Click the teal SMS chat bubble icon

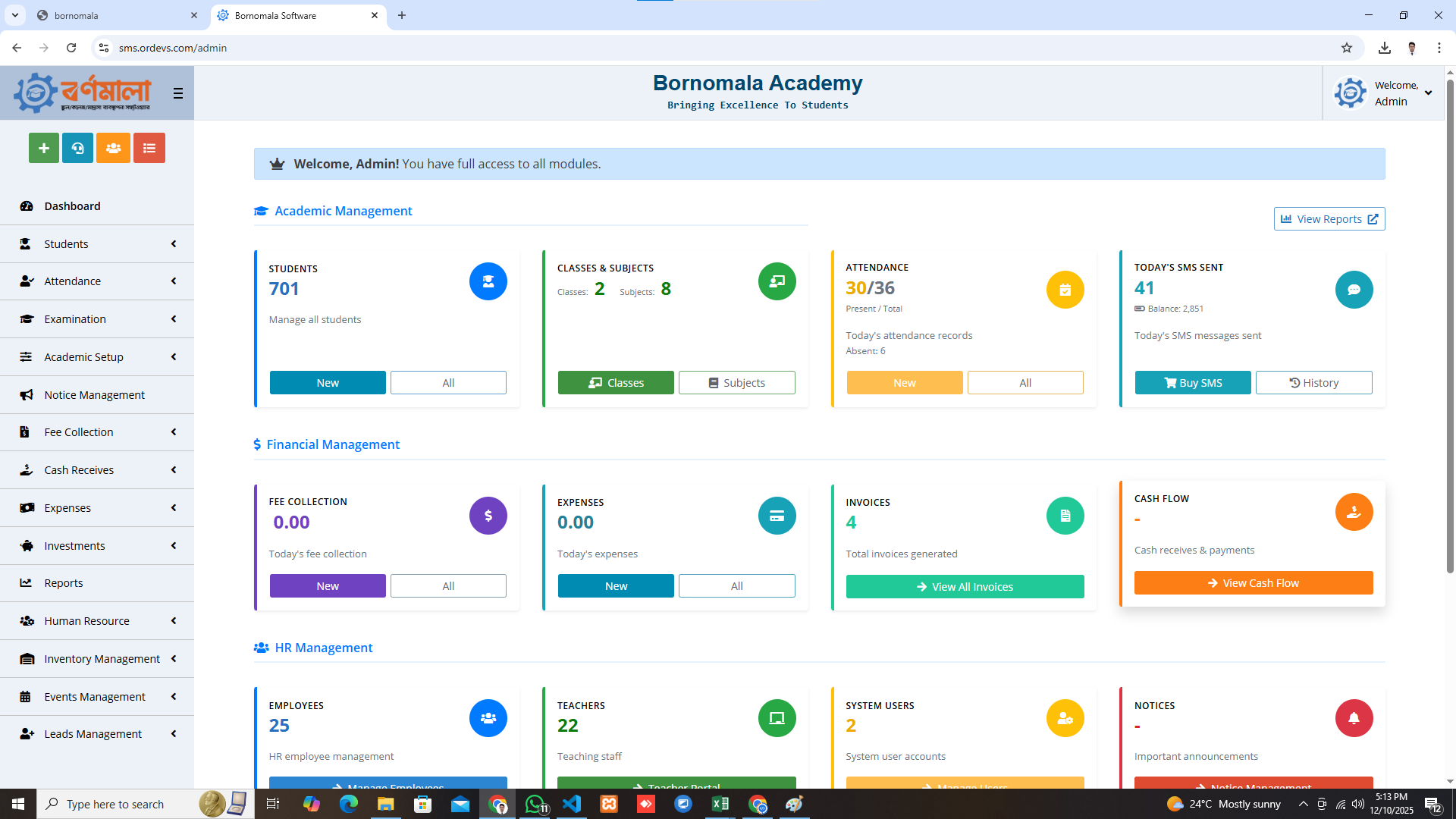click(1354, 290)
